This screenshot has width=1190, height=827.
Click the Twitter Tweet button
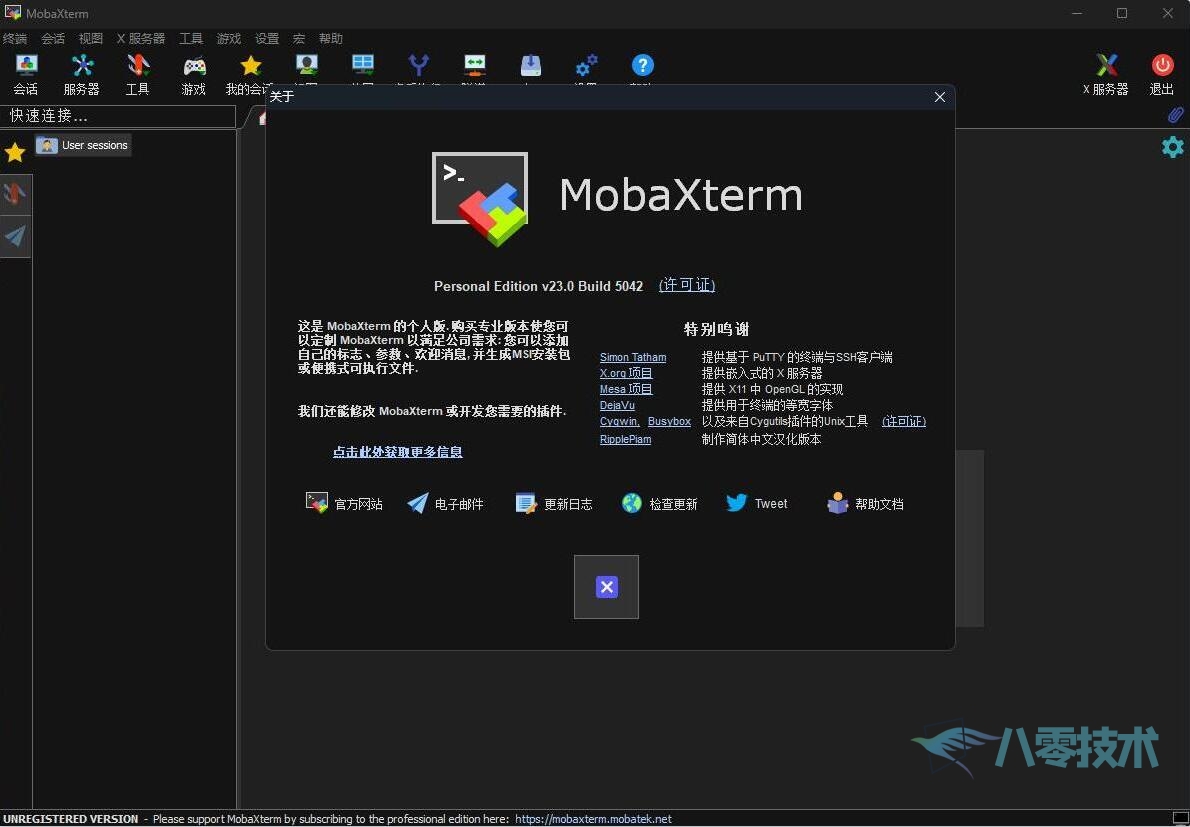coord(757,503)
